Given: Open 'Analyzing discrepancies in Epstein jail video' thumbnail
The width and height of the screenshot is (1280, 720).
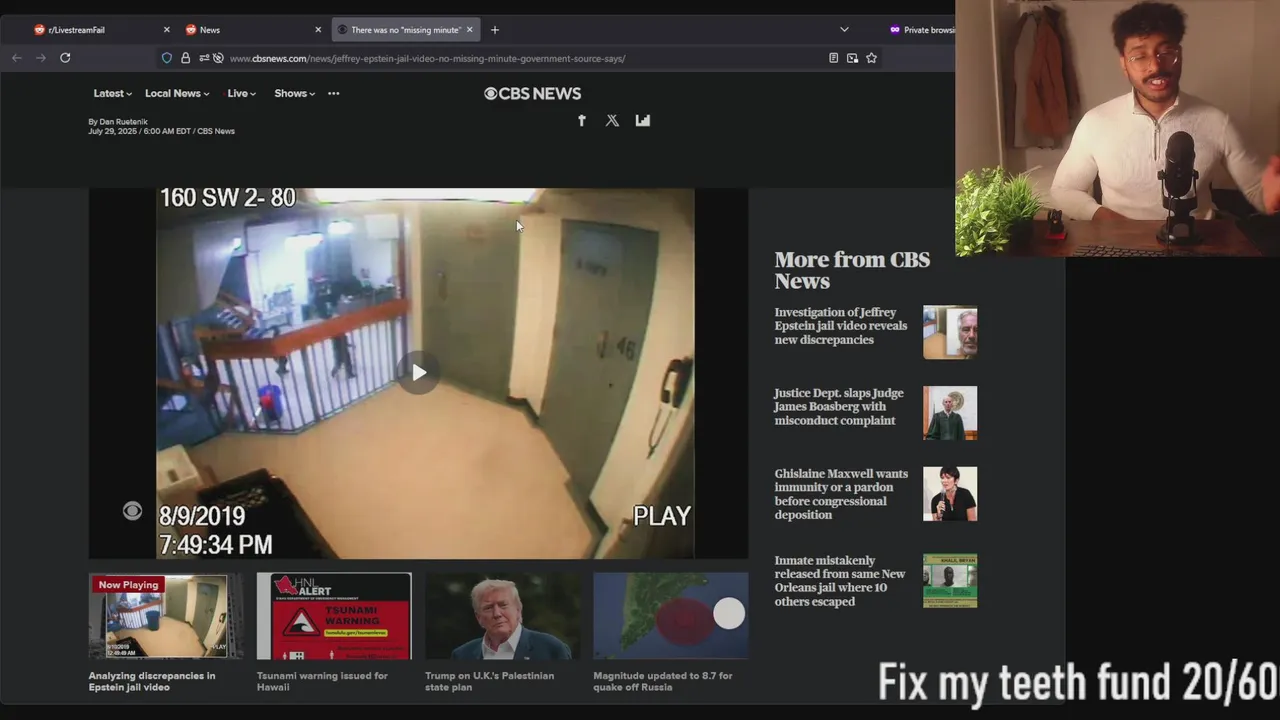Looking at the screenshot, I should (x=166, y=616).
